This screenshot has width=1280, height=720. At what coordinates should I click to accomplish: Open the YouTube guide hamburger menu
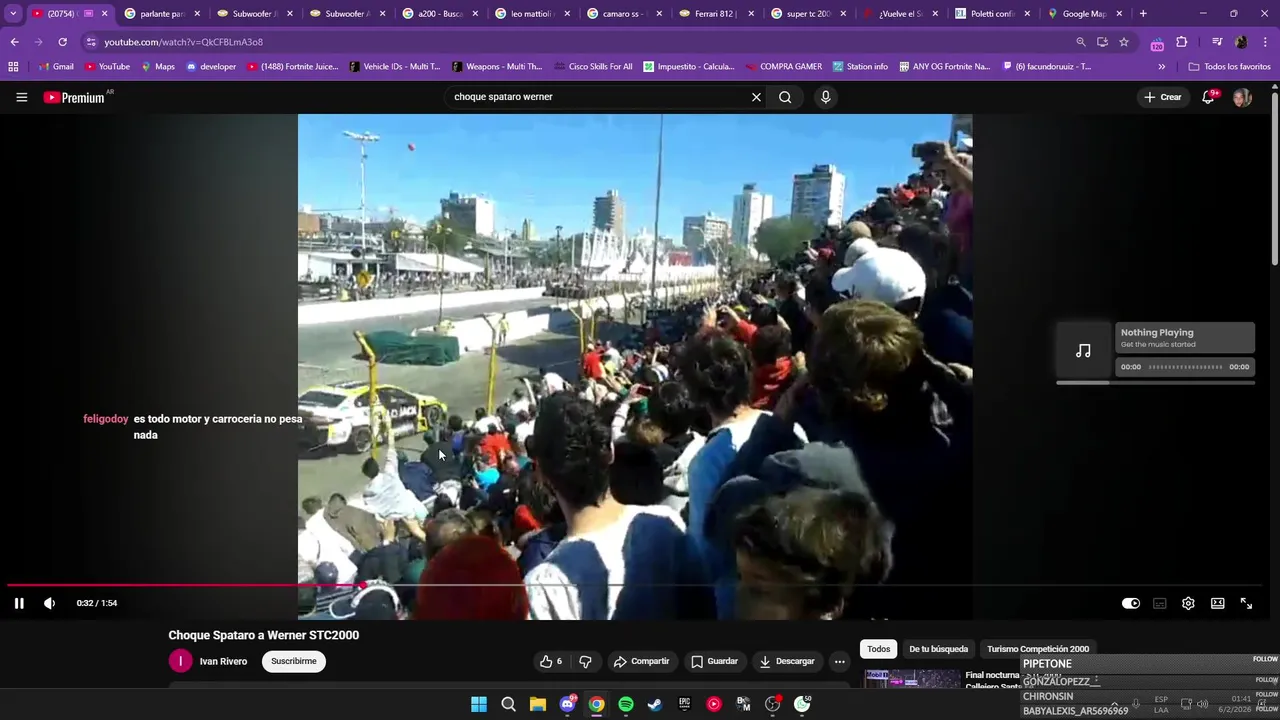click(x=21, y=97)
